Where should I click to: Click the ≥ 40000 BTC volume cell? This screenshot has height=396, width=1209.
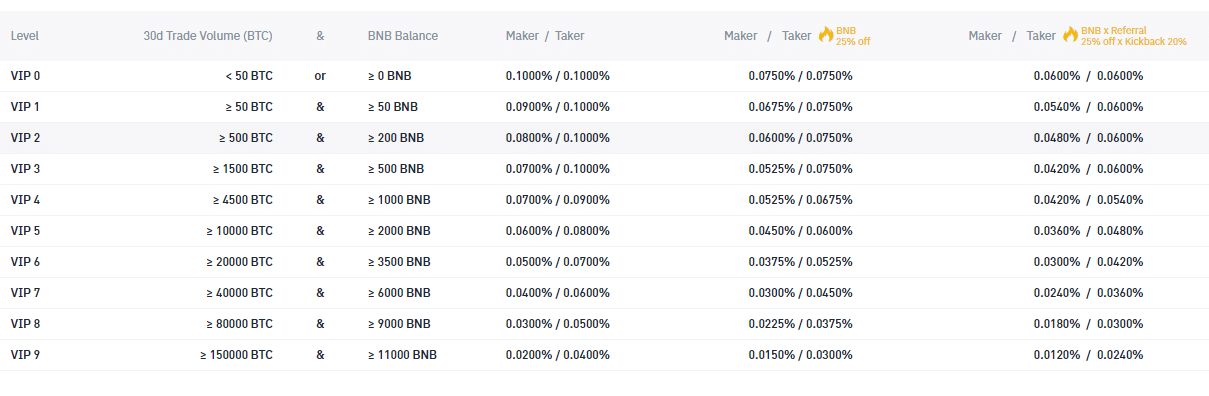coord(240,293)
